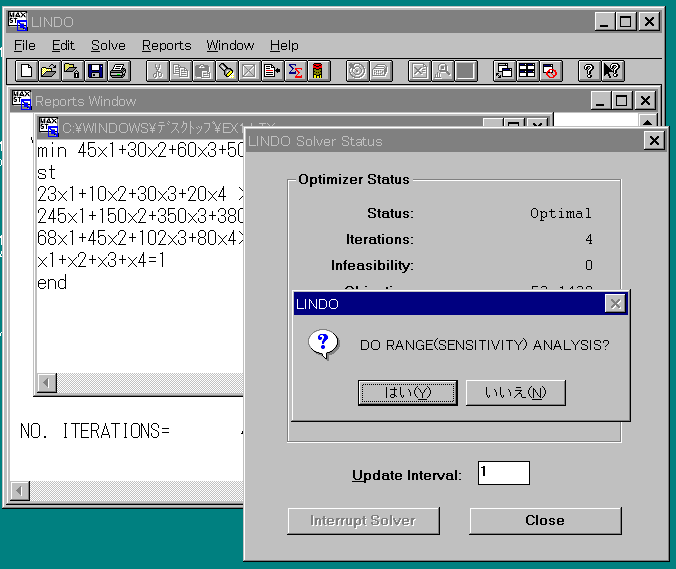Click the EX1 model window title icon
The image size is (676, 569).
49,127
